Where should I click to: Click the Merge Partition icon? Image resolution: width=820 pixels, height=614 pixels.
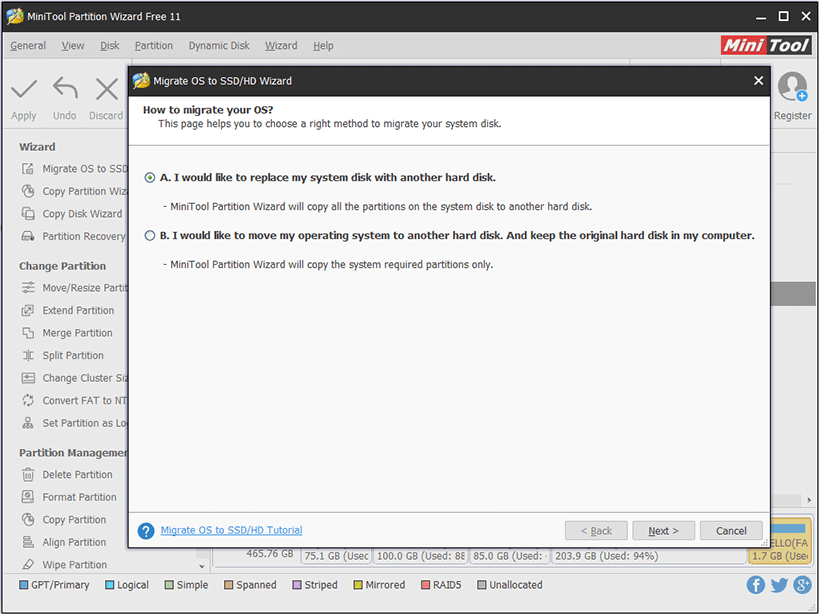(28, 333)
